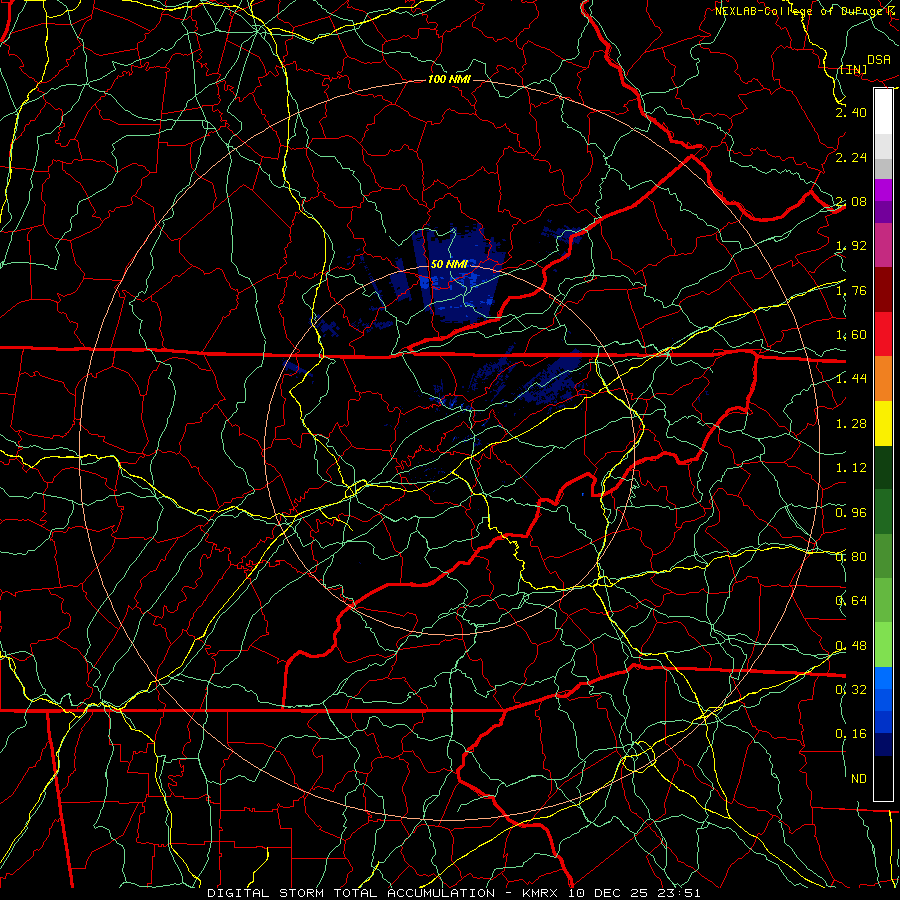Screen dimensions: 900x900
Task: Click the 0.16 legend value
Action: click(851, 734)
